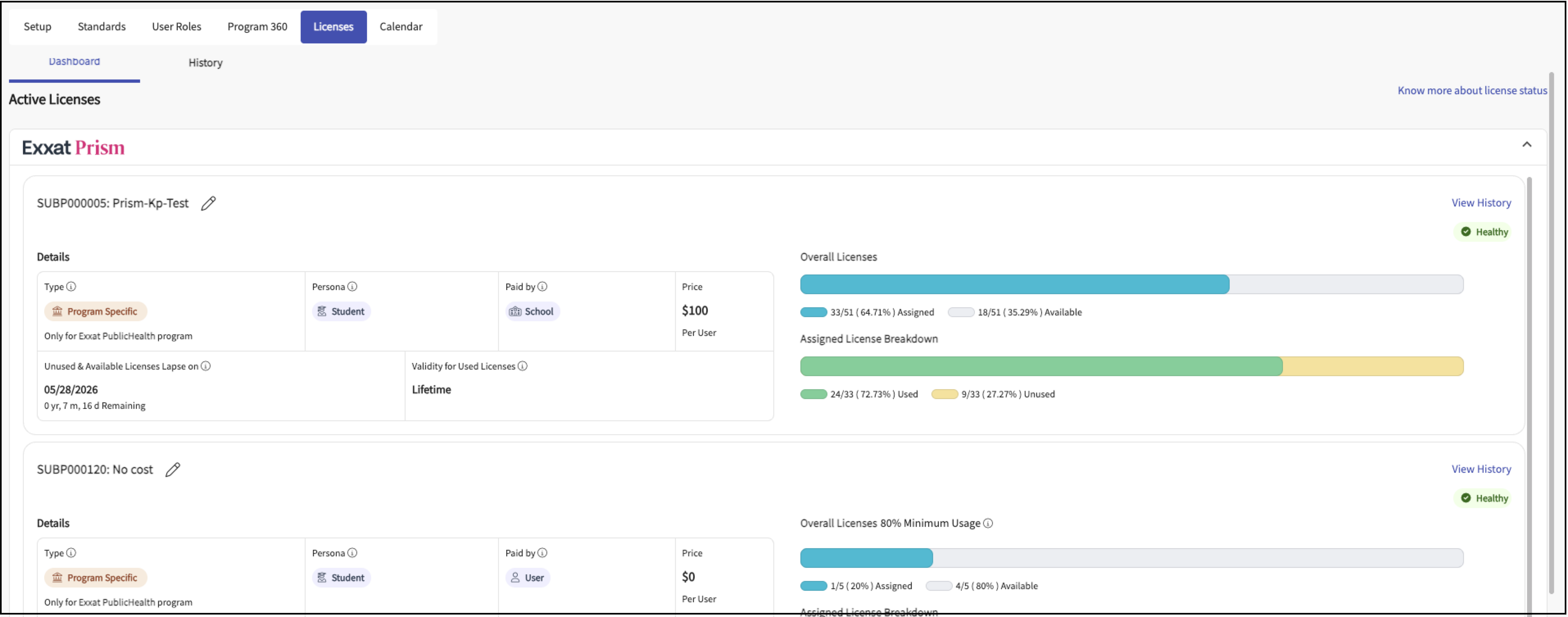Viewport: 1568px width, 617px height.
Task: Click edit pencil next to No cost subscription
Action: (x=173, y=469)
